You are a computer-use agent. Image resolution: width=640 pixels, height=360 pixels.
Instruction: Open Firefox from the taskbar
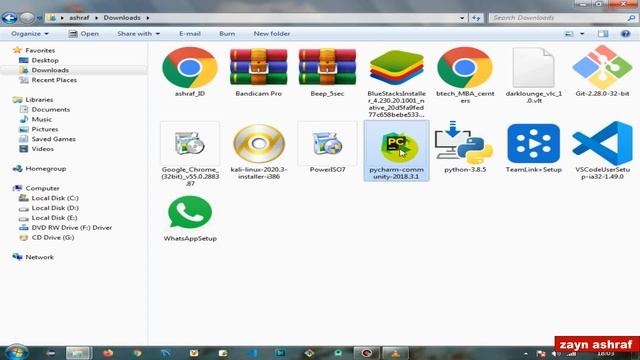click(x=108, y=353)
